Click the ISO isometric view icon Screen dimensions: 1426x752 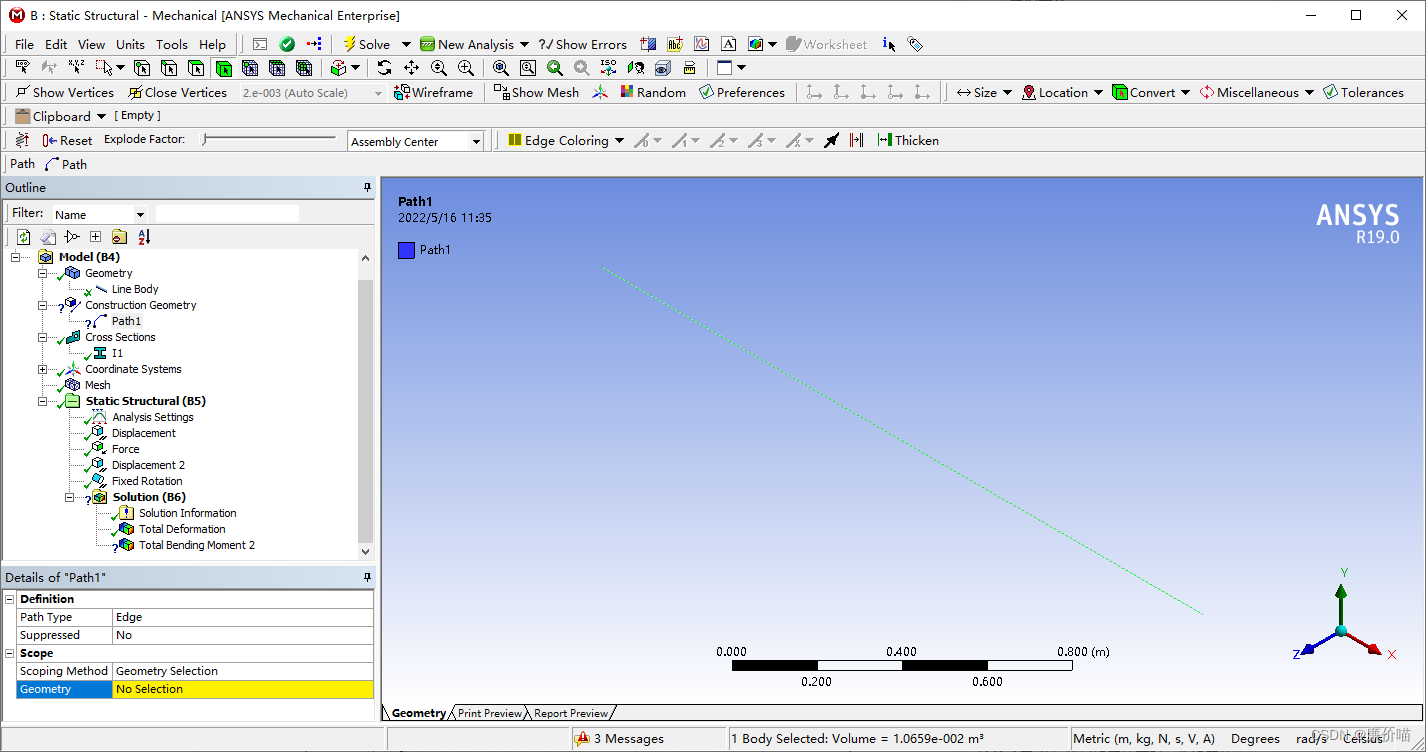click(x=608, y=68)
